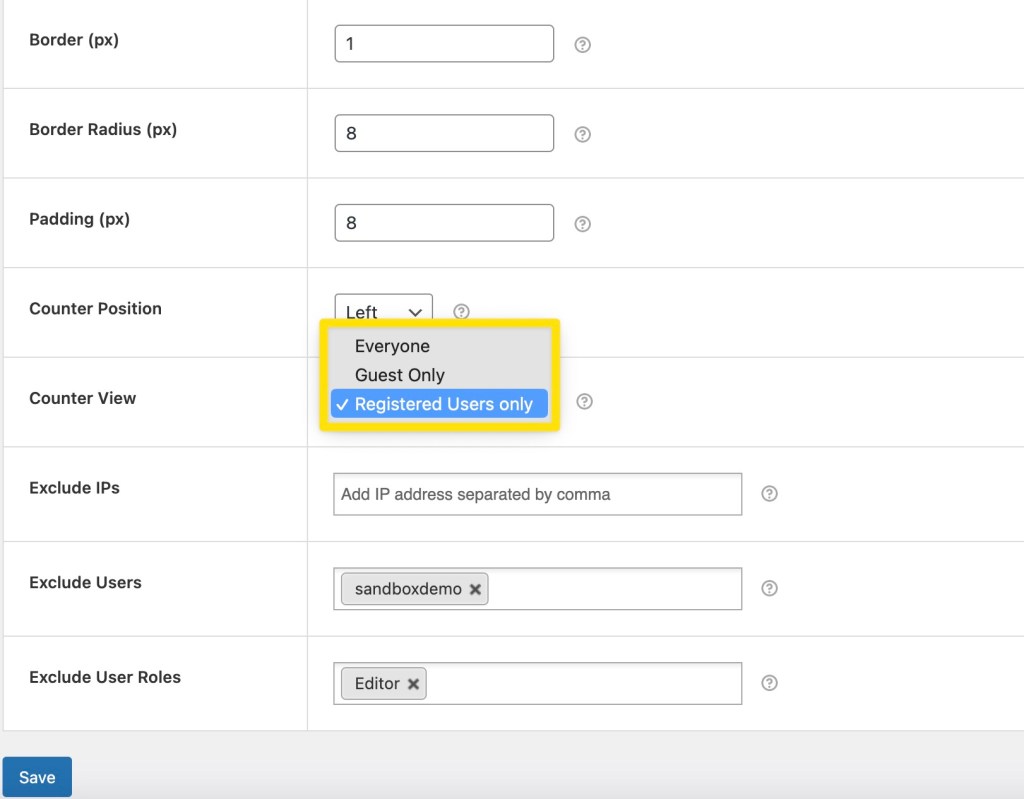Click the Border (px) label

(x=74, y=40)
